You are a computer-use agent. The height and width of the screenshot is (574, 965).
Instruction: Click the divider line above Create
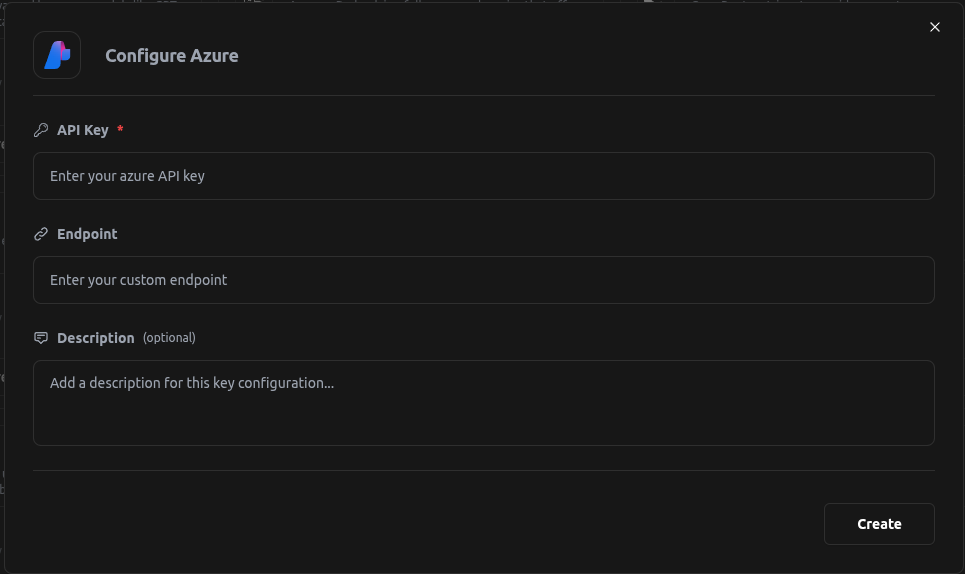483,470
